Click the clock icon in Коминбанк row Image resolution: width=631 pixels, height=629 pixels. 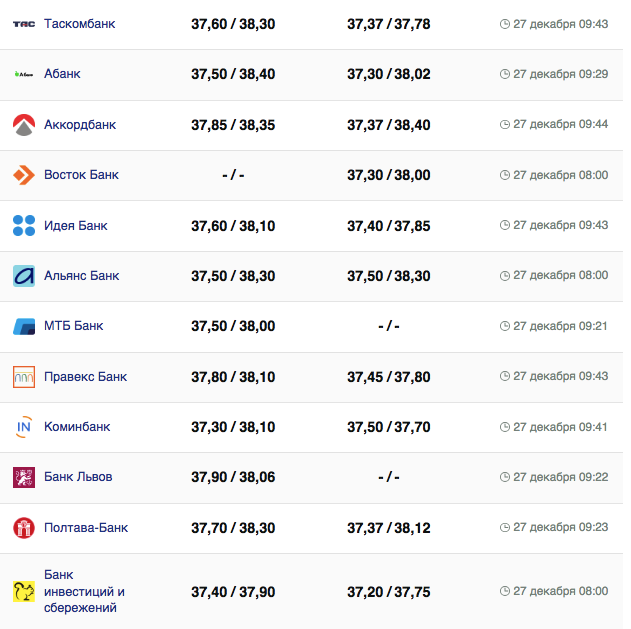tap(504, 427)
